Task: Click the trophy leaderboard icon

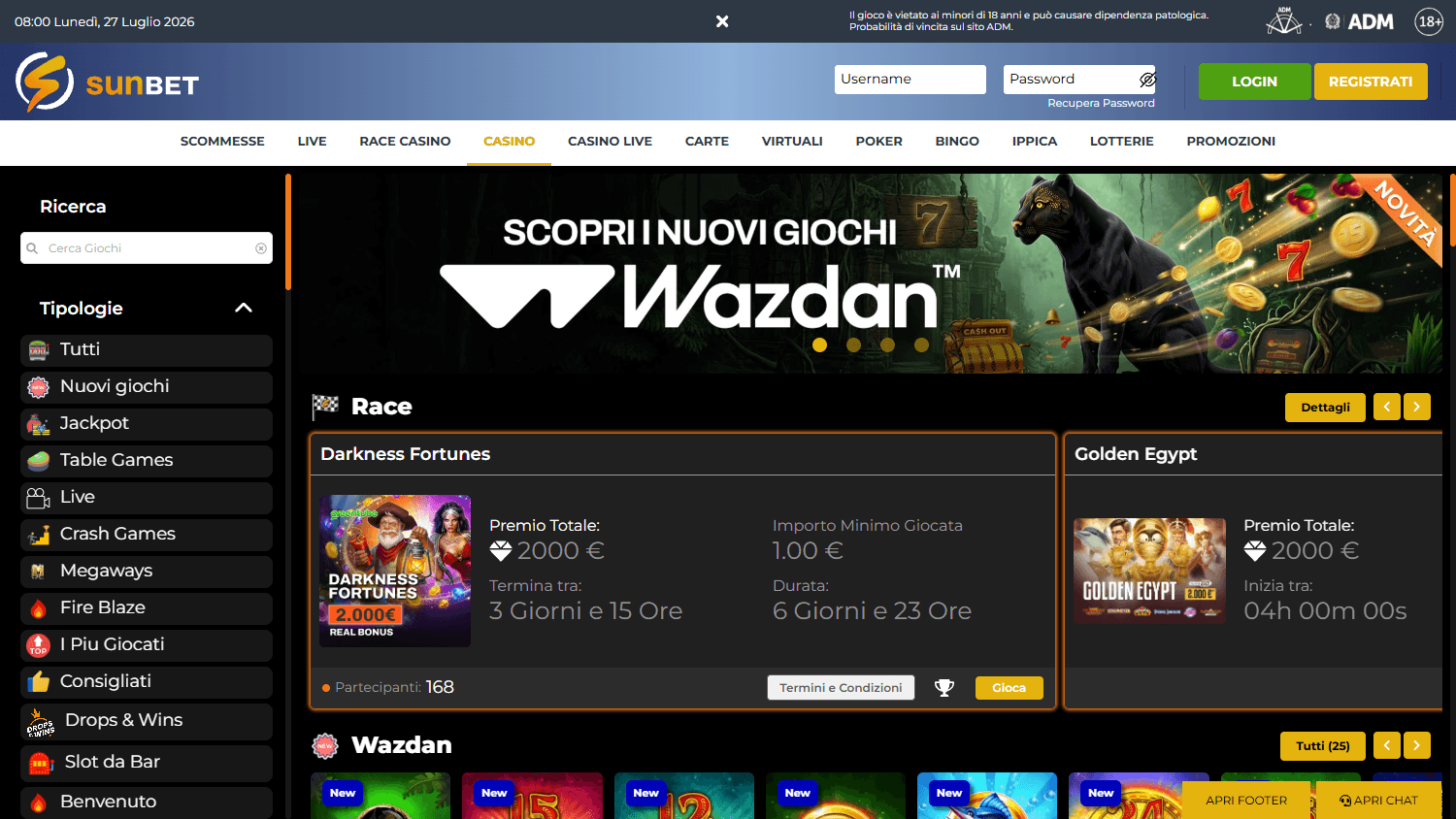Action: [944, 688]
